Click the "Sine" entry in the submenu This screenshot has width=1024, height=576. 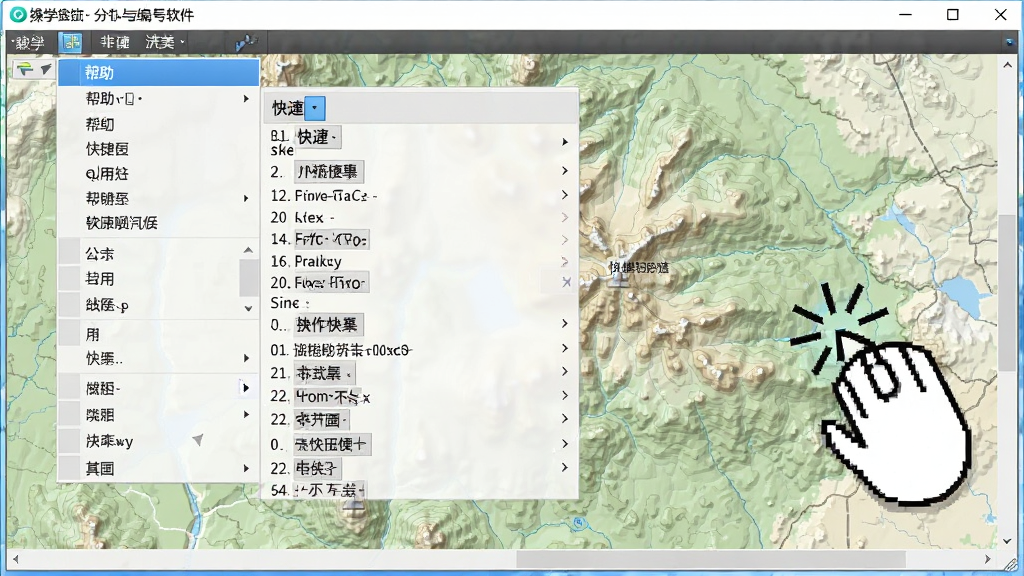pyautogui.click(x=289, y=303)
